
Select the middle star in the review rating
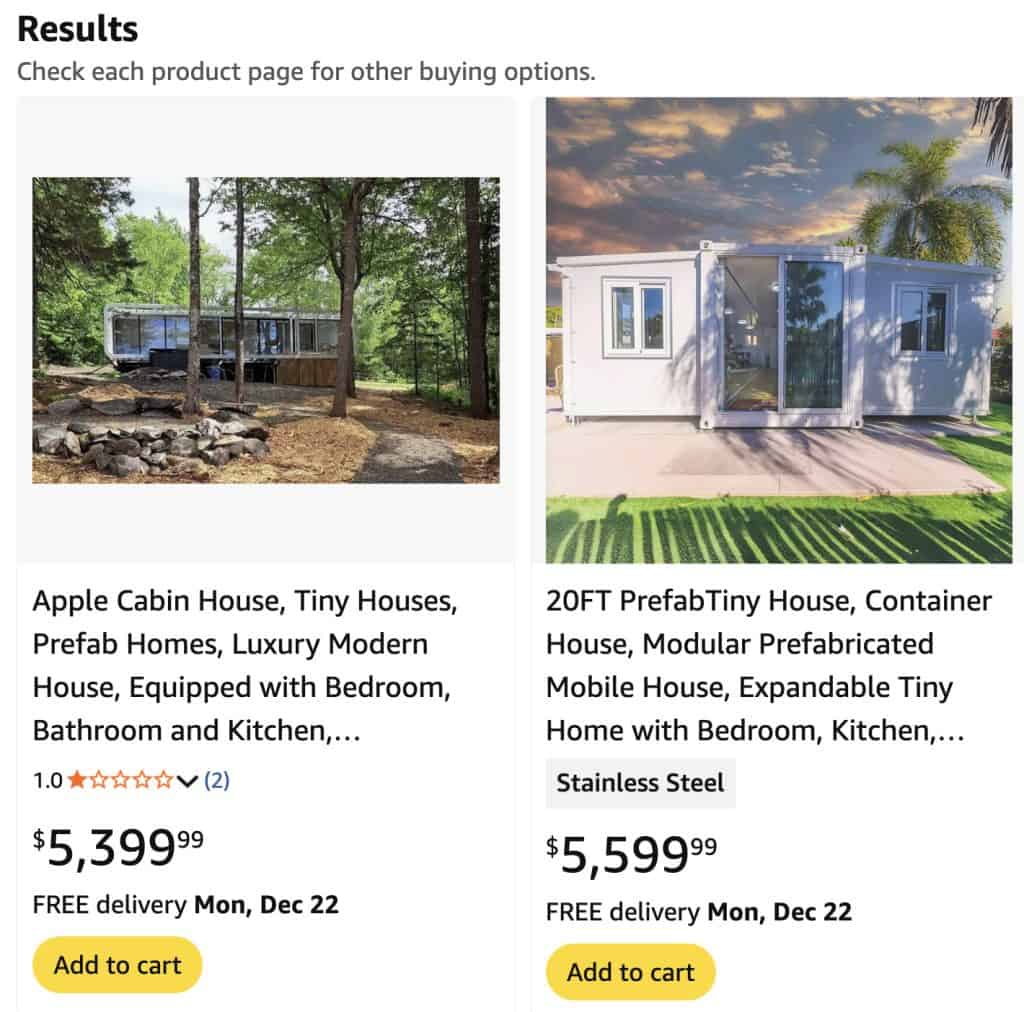pos(121,780)
